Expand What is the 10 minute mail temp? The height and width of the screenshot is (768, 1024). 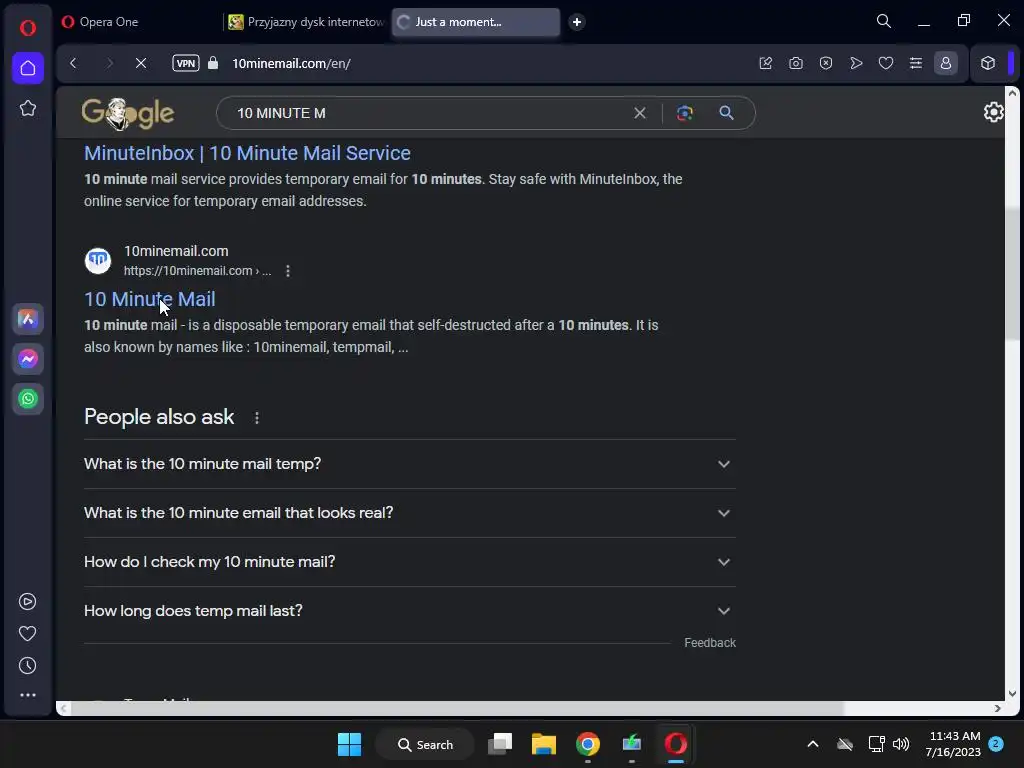[x=409, y=464]
